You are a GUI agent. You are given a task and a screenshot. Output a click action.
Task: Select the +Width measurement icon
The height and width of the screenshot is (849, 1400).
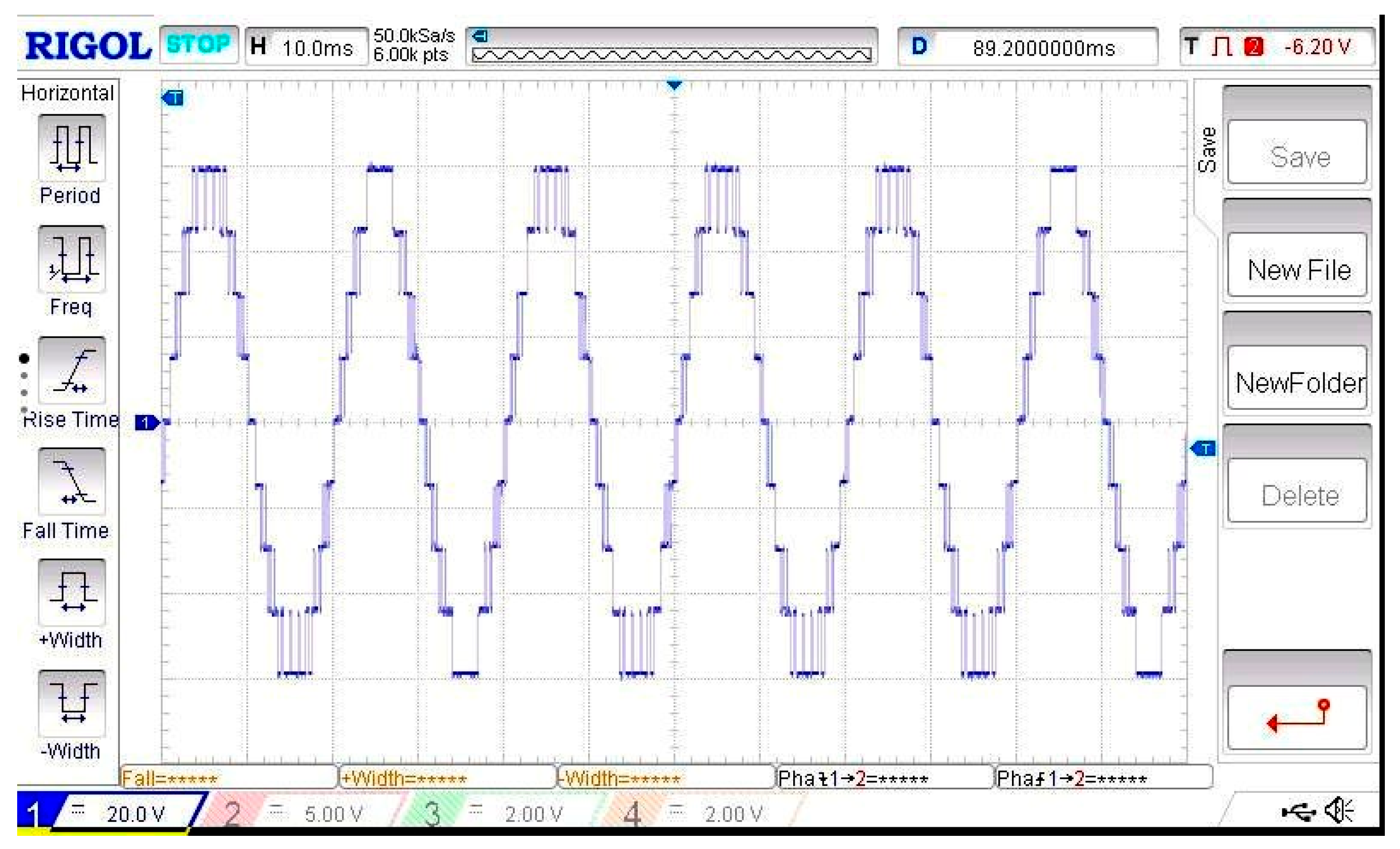(x=72, y=592)
